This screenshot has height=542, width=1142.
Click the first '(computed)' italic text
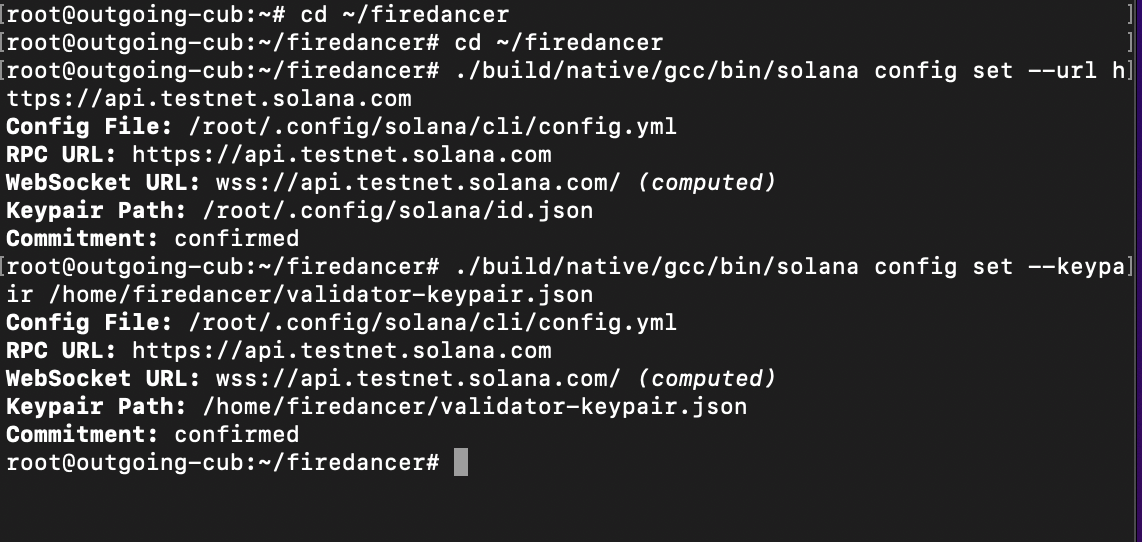706,183
